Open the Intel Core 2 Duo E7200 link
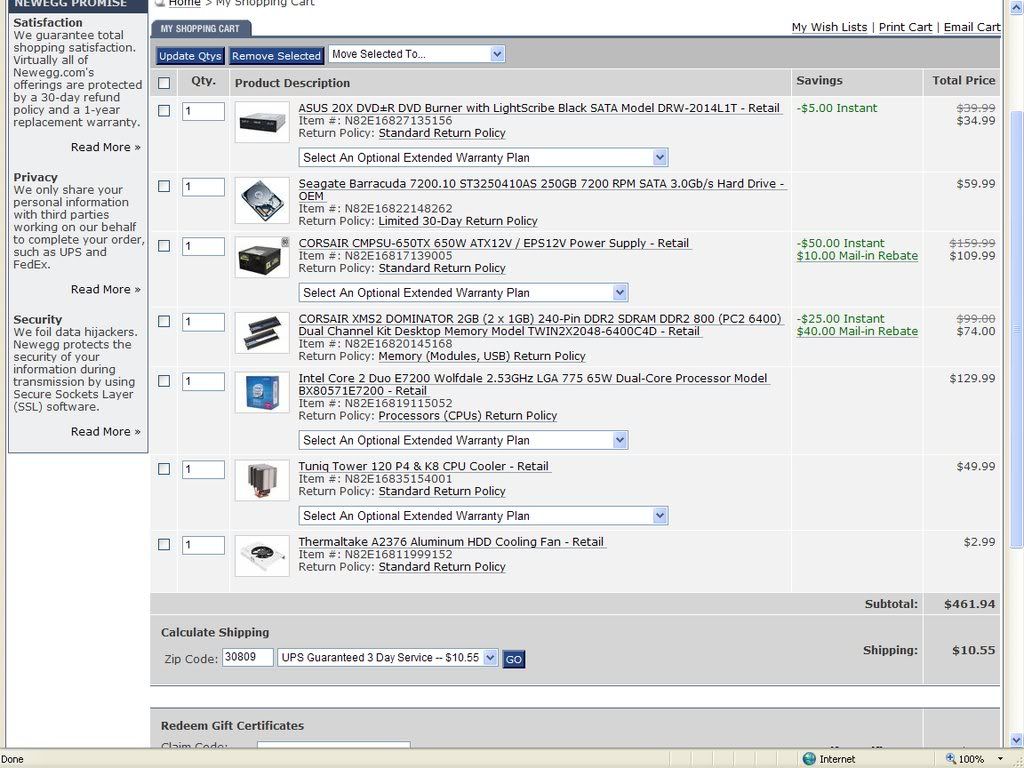This screenshot has width=1024, height=768. (533, 385)
